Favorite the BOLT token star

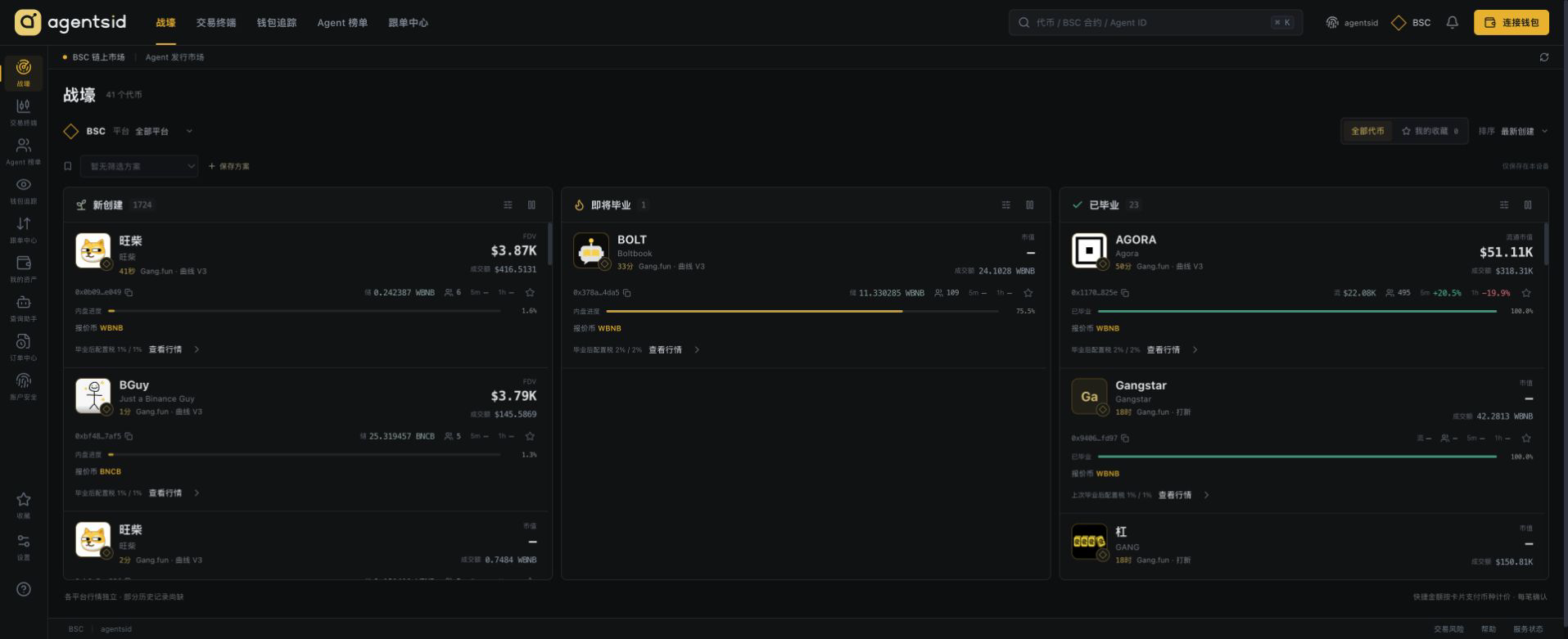tap(1028, 292)
